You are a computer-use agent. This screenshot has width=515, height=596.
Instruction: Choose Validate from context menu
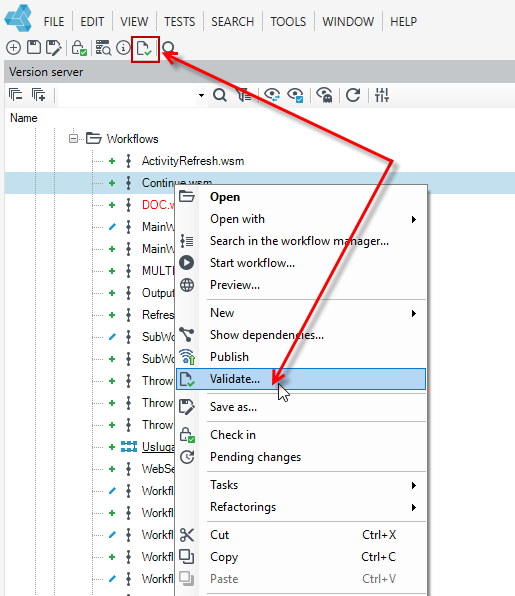click(x=301, y=379)
